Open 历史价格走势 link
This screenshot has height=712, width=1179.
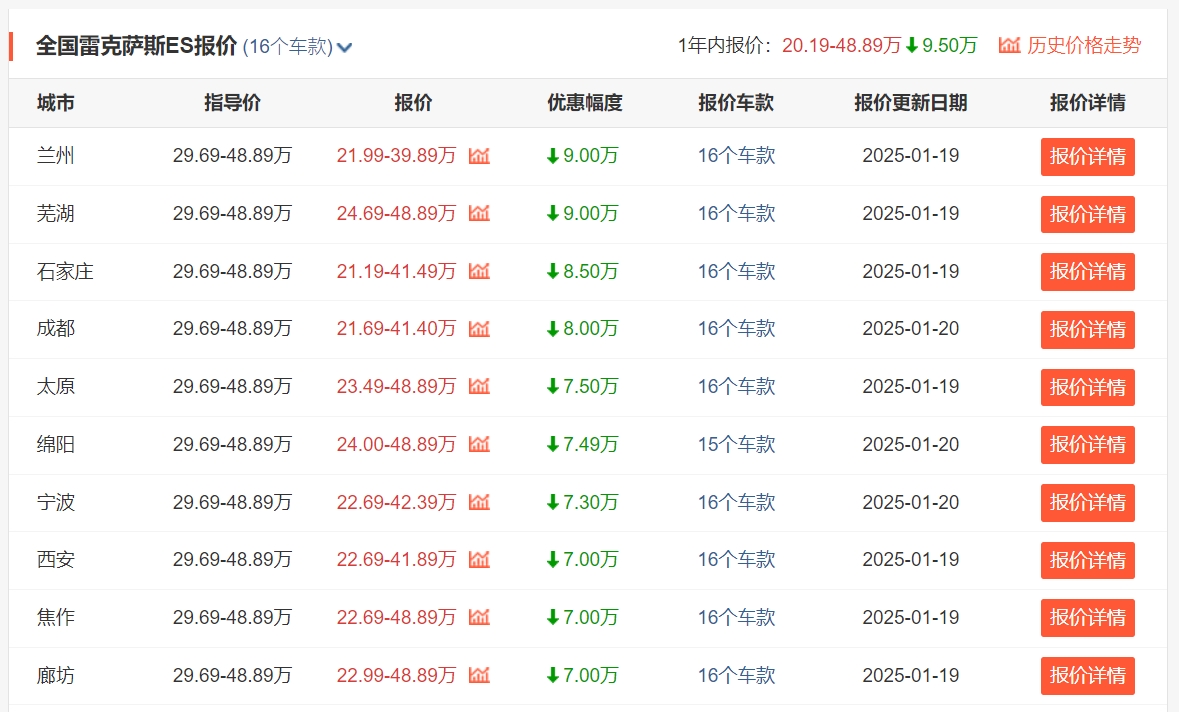click(x=1084, y=46)
